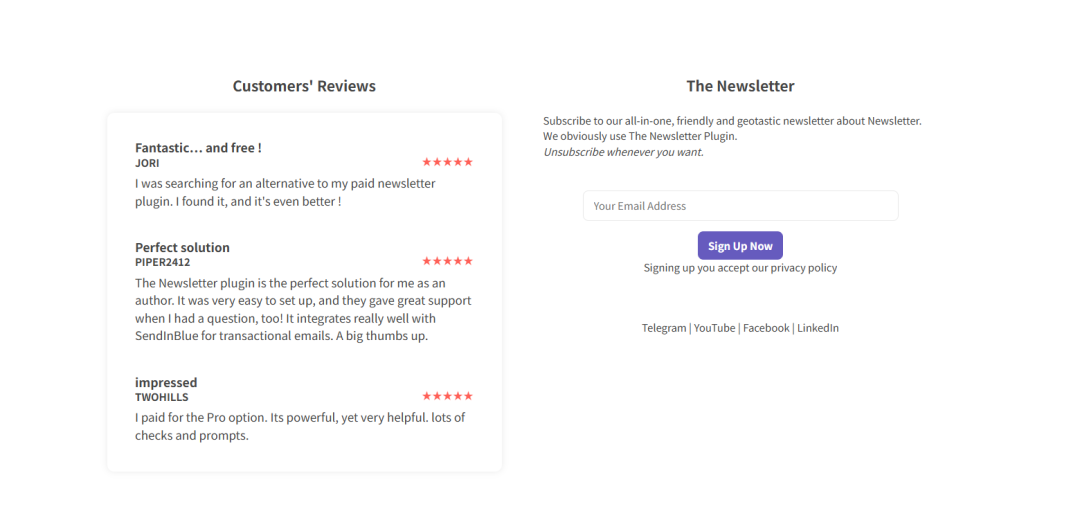
Task: Click the star rating on Jori's review
Action: point(447,162)
